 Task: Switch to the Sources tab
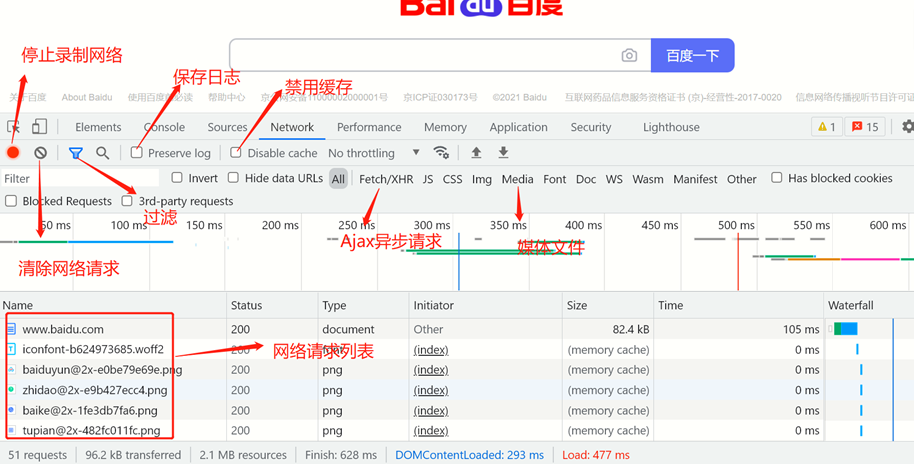tap(227, 127)
